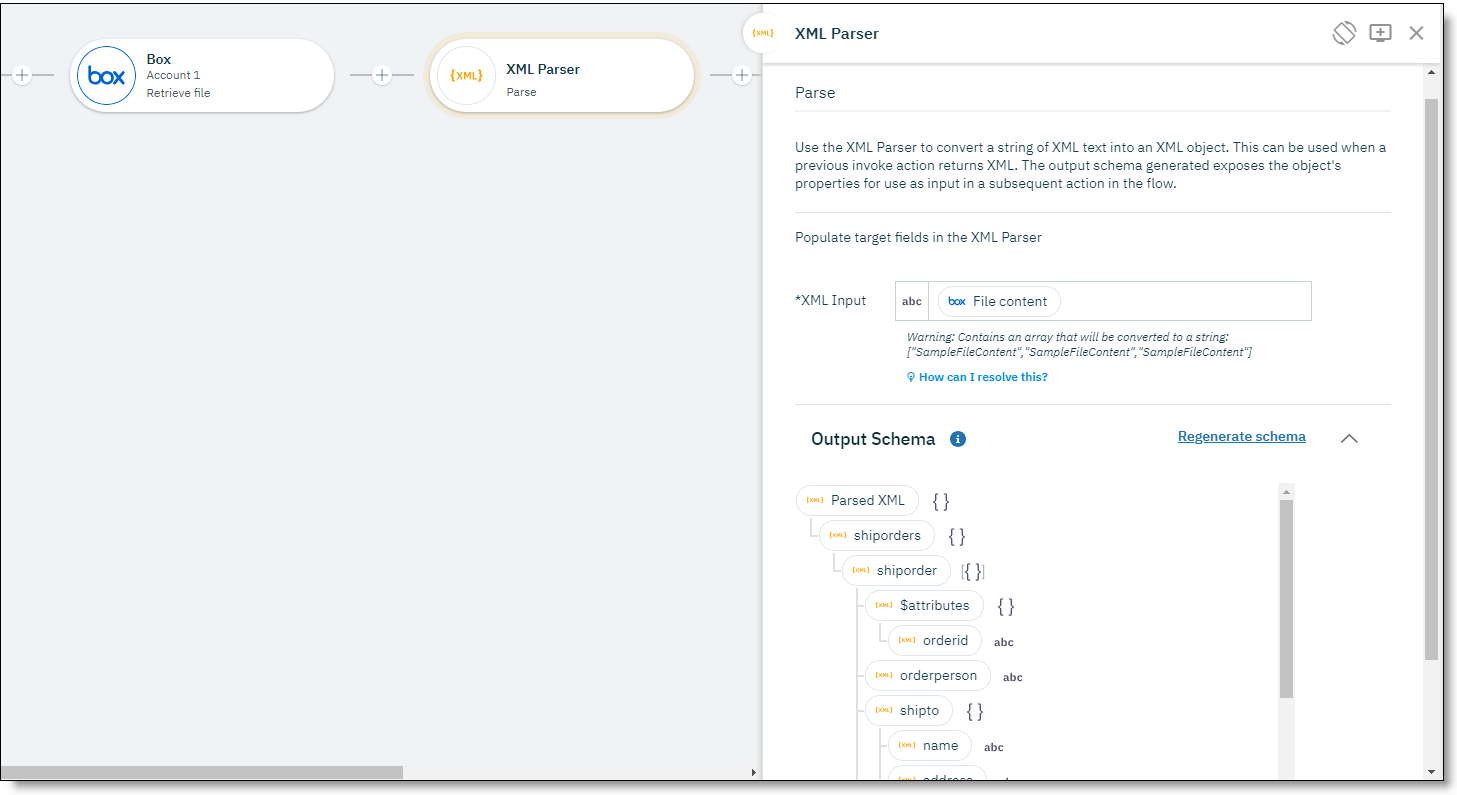Collapse the Output Schema section
The height and width of the screenshot is (795, 1457).
[1349, 438]
